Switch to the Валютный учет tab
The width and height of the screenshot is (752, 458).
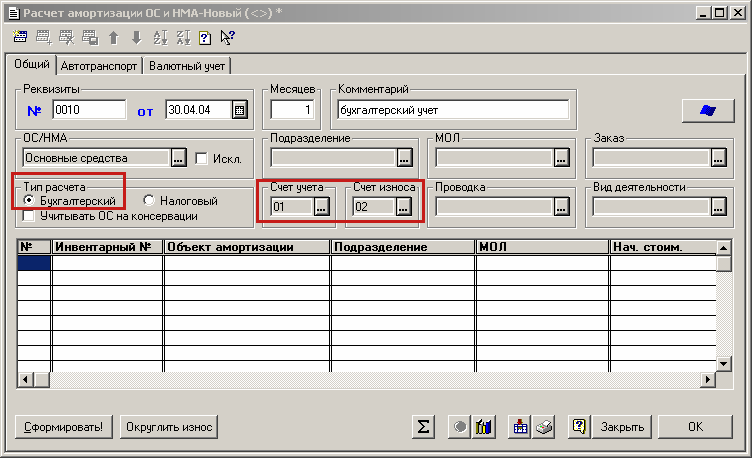click(188, 66)
